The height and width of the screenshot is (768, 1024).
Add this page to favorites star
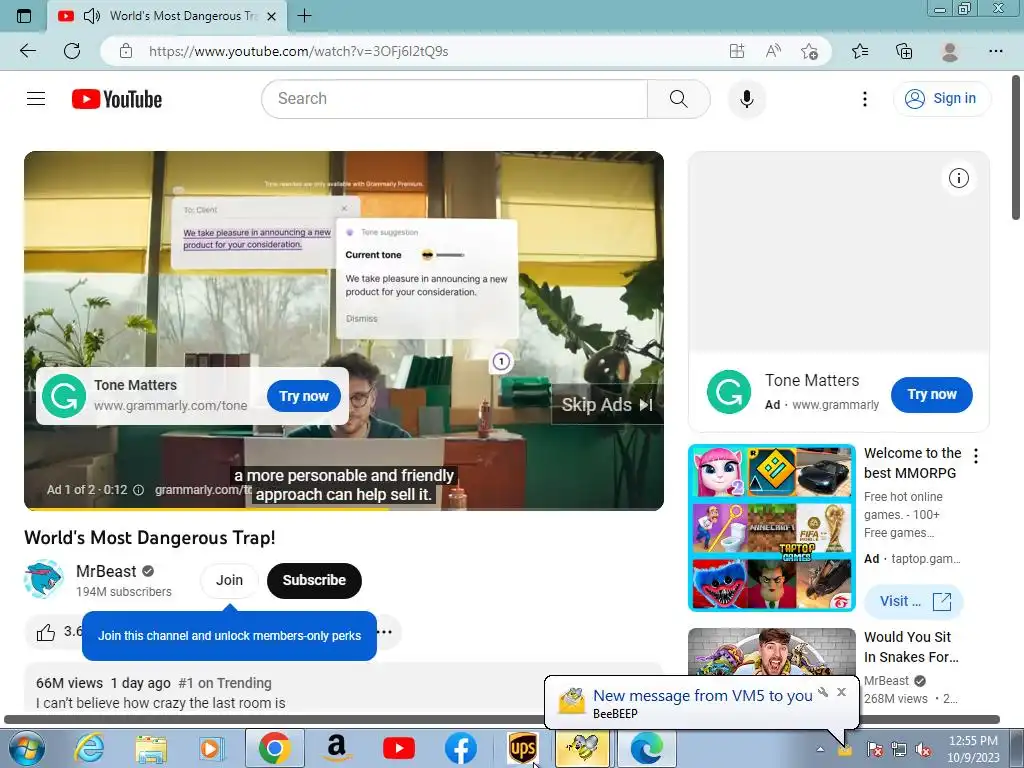(x=810, y=51)
